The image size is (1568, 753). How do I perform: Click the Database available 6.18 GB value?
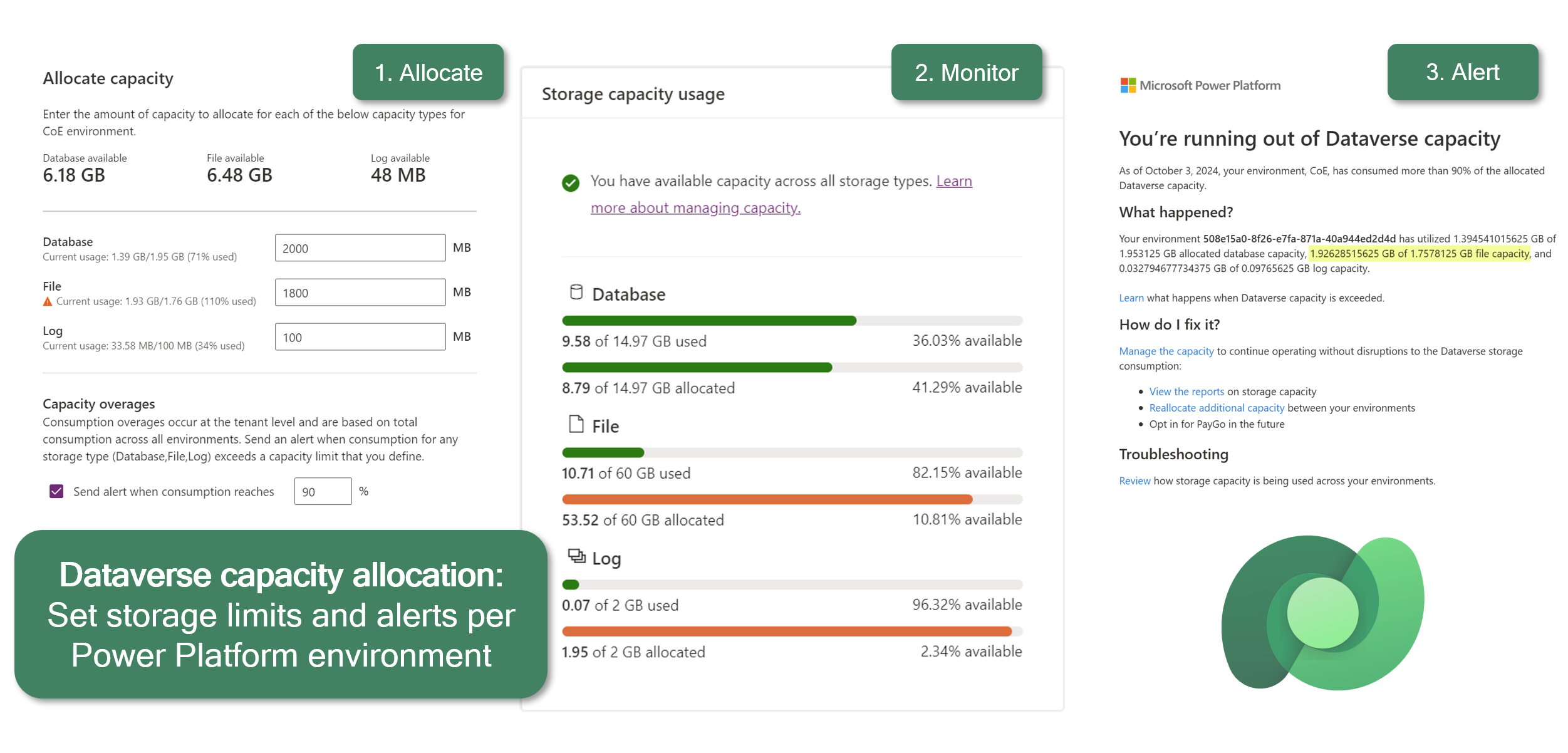coord(74,175)
